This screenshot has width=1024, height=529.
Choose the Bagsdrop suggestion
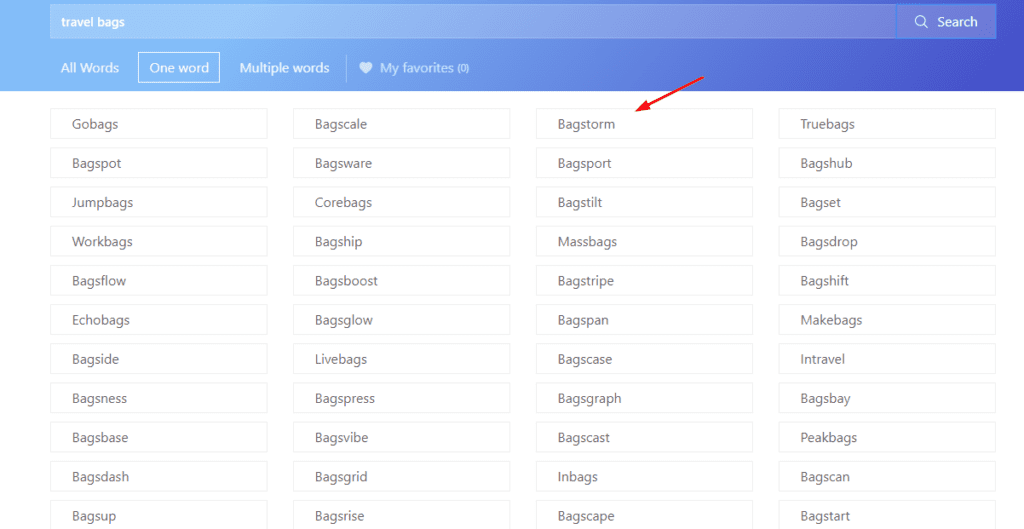[888, 241]
